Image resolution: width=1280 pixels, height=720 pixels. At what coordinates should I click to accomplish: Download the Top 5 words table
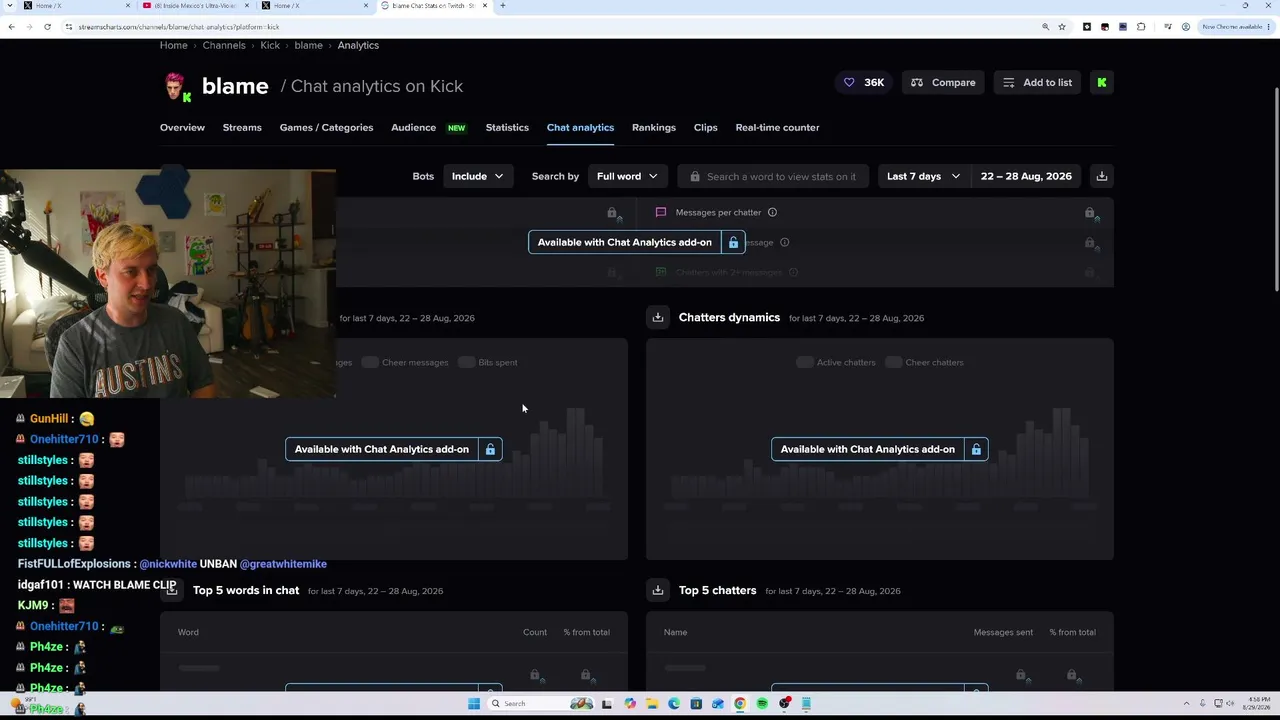coord(172,591)
